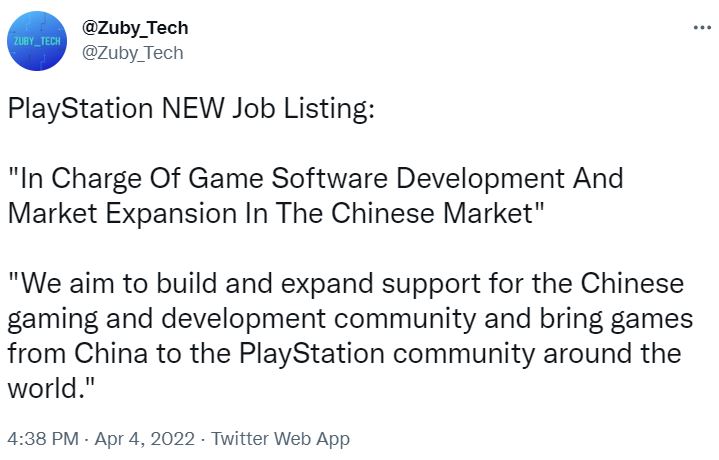The height and width of the screenshot is (460, 719).
Task: Click 'PlayStation community' in the last paragraph
Action: [387, 355]
